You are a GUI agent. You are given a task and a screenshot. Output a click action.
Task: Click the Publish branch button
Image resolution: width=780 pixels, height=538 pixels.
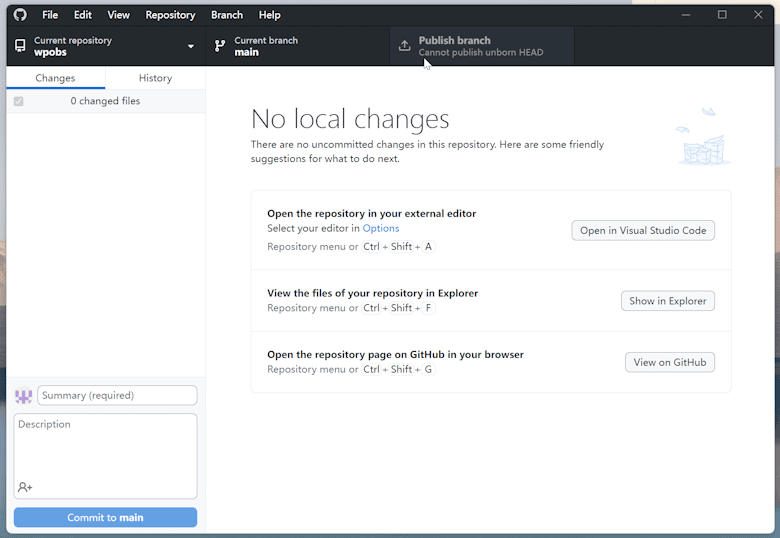coord(482,46)
